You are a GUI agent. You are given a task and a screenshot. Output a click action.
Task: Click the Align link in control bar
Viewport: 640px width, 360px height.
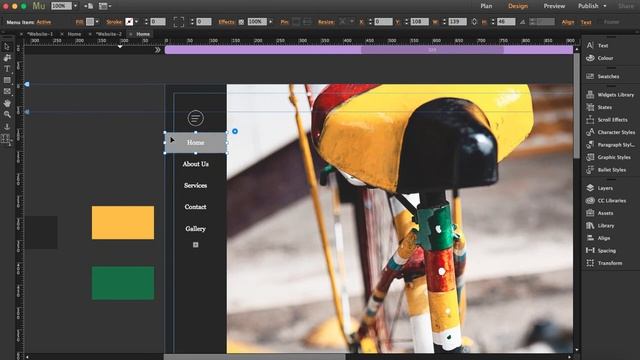pos(567,22)
